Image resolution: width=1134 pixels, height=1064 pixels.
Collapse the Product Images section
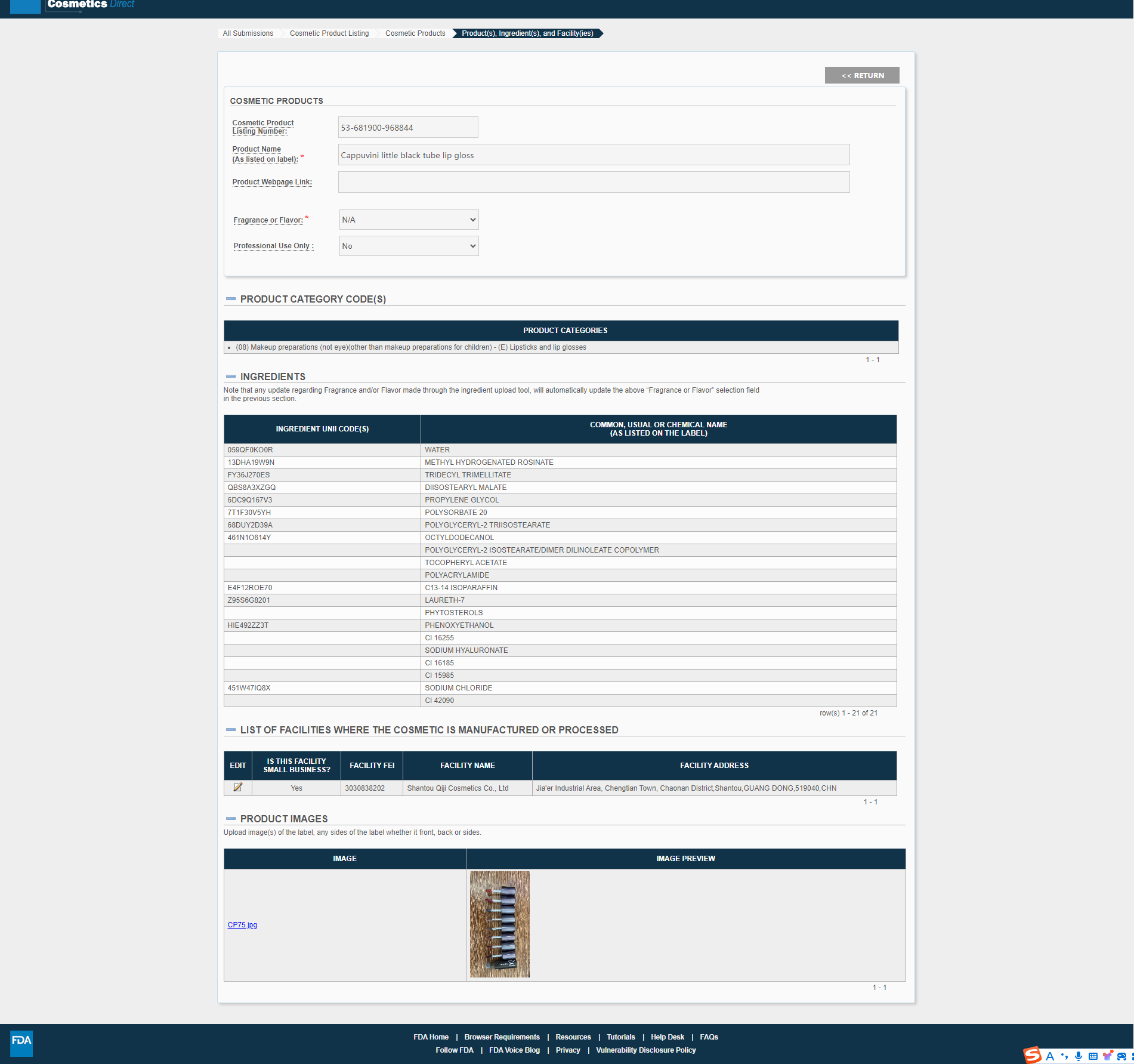(x=231, y=819)
